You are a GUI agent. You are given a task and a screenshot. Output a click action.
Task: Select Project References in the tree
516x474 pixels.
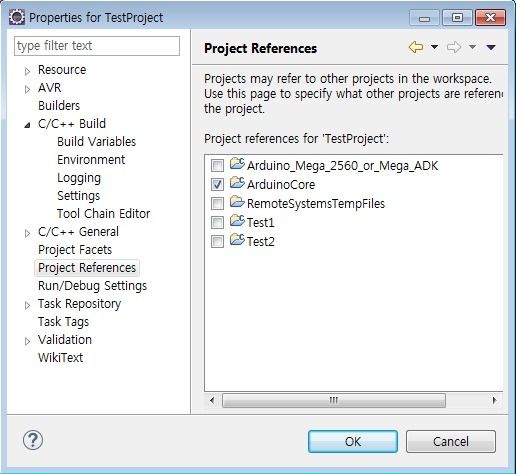87,268
